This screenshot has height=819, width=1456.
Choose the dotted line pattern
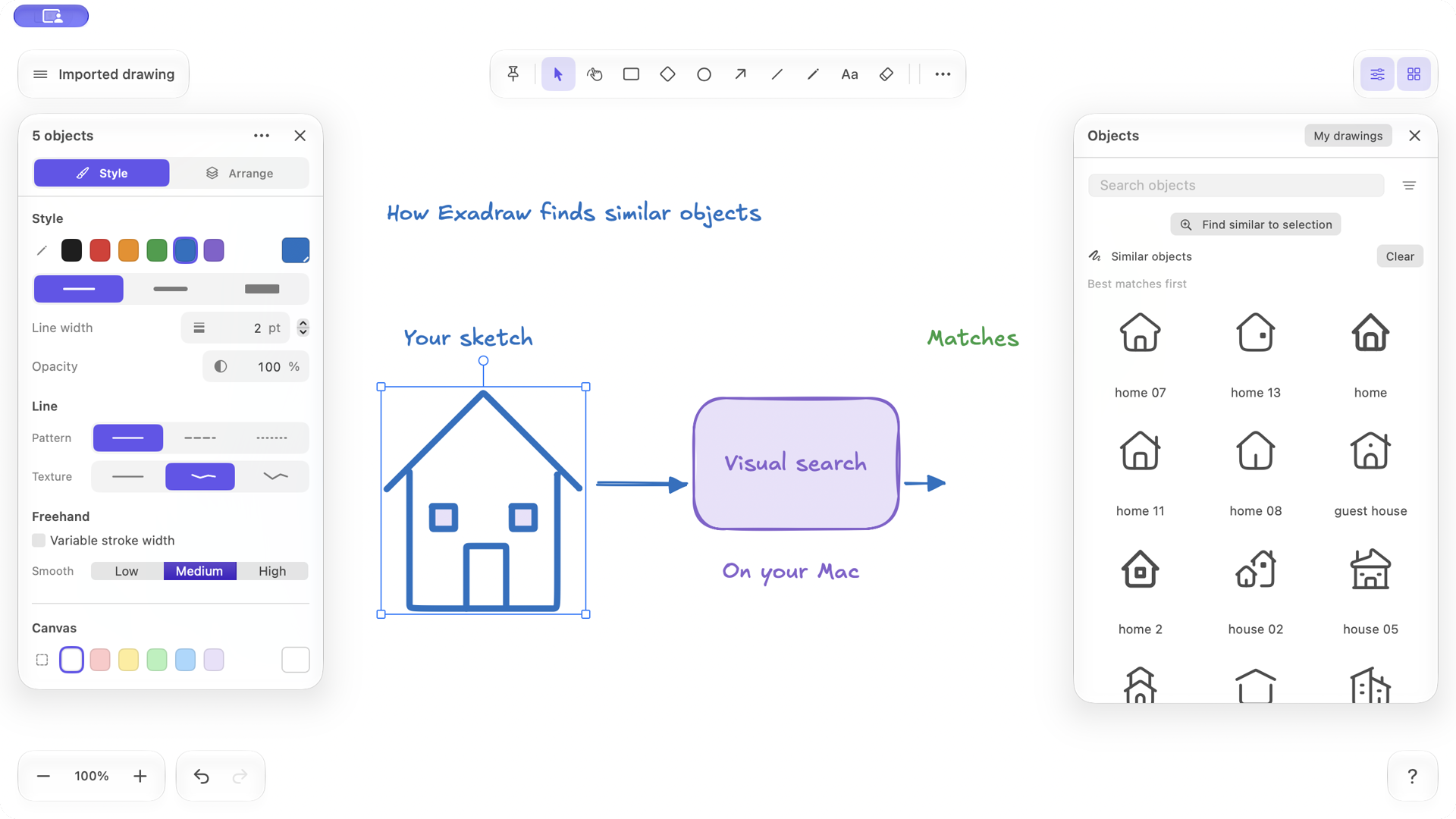271,438
